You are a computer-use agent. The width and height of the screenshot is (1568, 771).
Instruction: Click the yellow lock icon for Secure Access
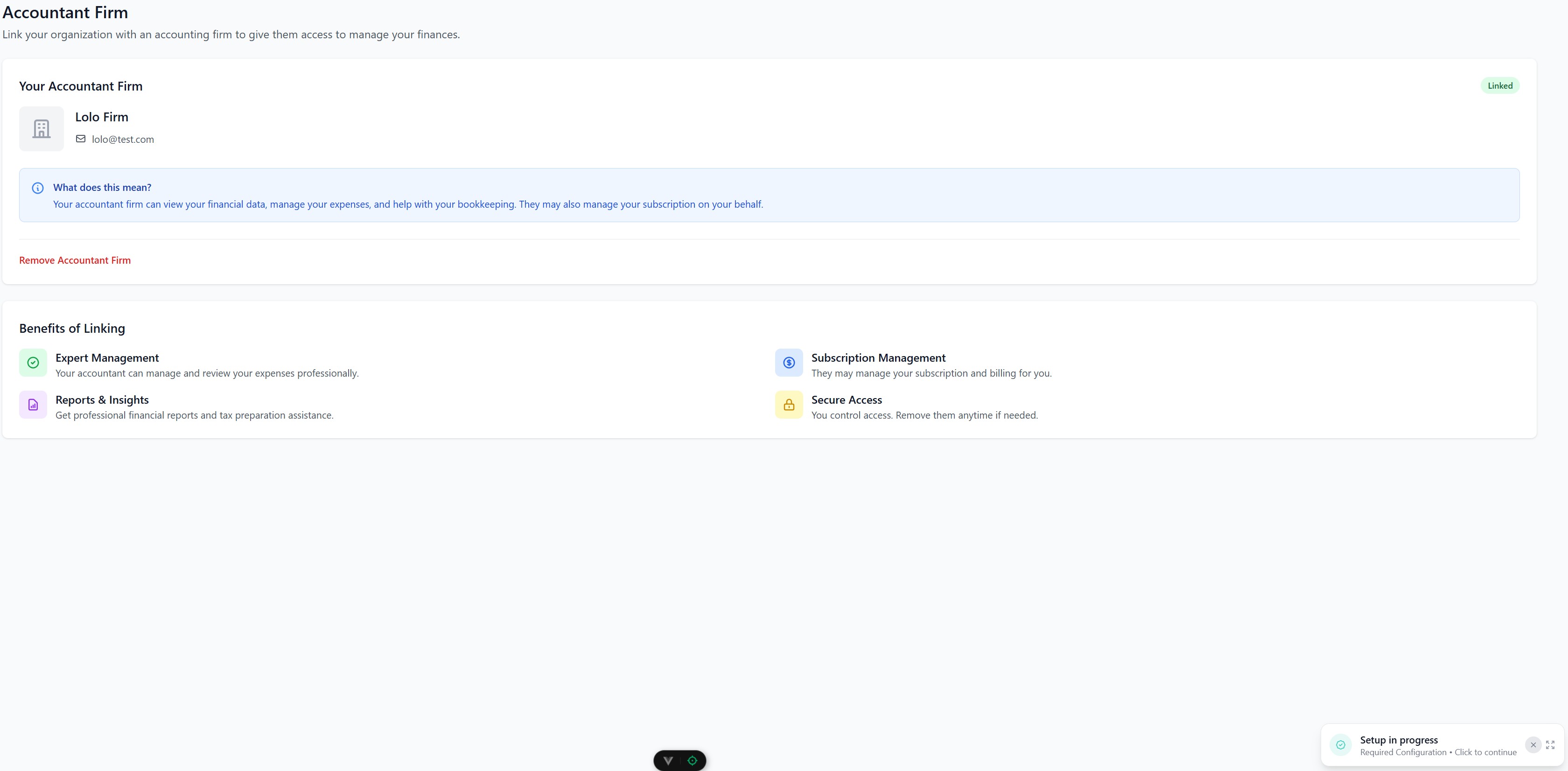pos(788,404)
